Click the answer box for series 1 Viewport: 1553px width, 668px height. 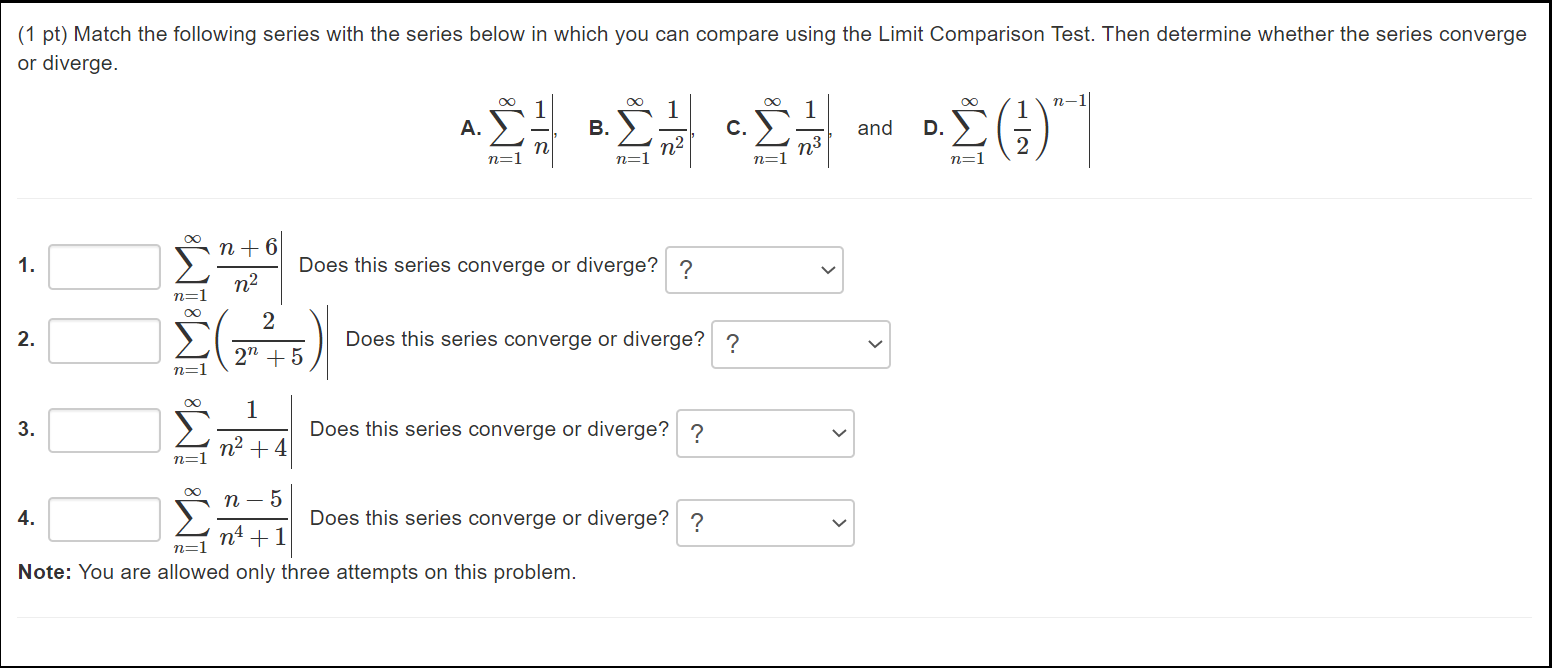(104, 267)
